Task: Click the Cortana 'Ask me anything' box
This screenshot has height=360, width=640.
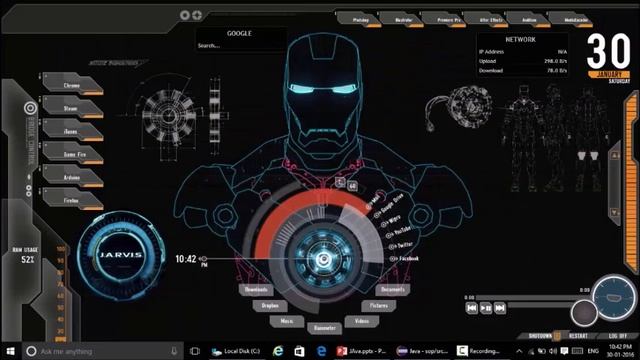Action: pyautogui.click(x=102, y=351)
